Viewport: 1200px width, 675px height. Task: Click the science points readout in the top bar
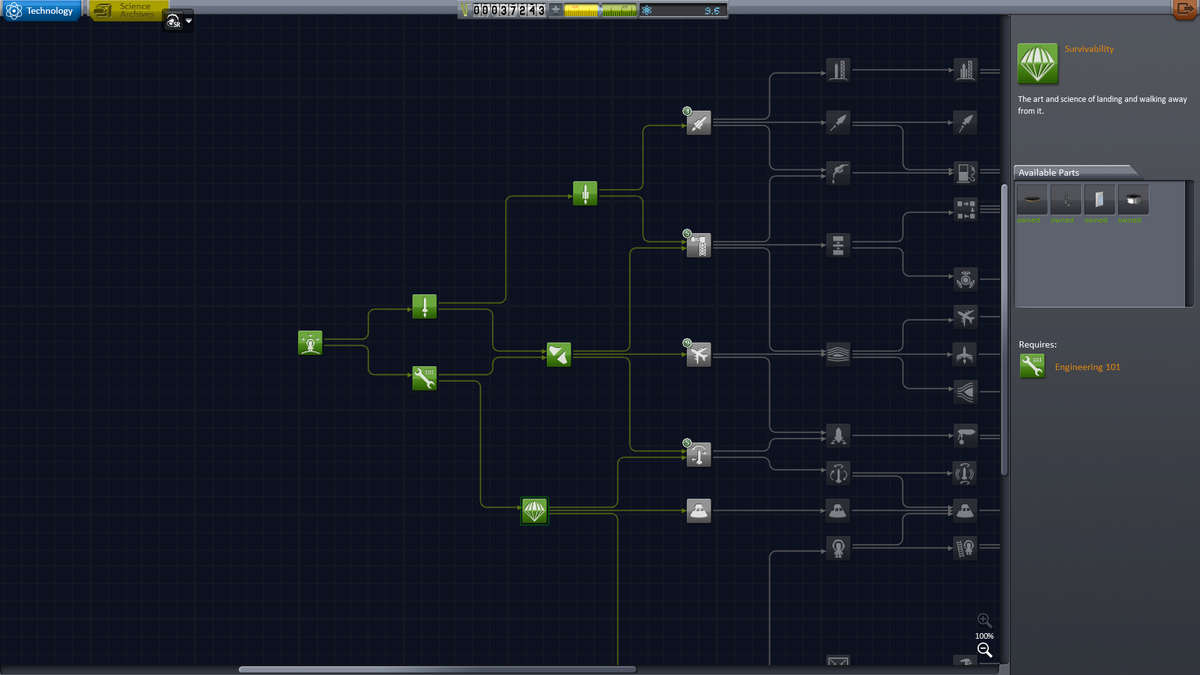pyautogui.click(x=682, y=10)
